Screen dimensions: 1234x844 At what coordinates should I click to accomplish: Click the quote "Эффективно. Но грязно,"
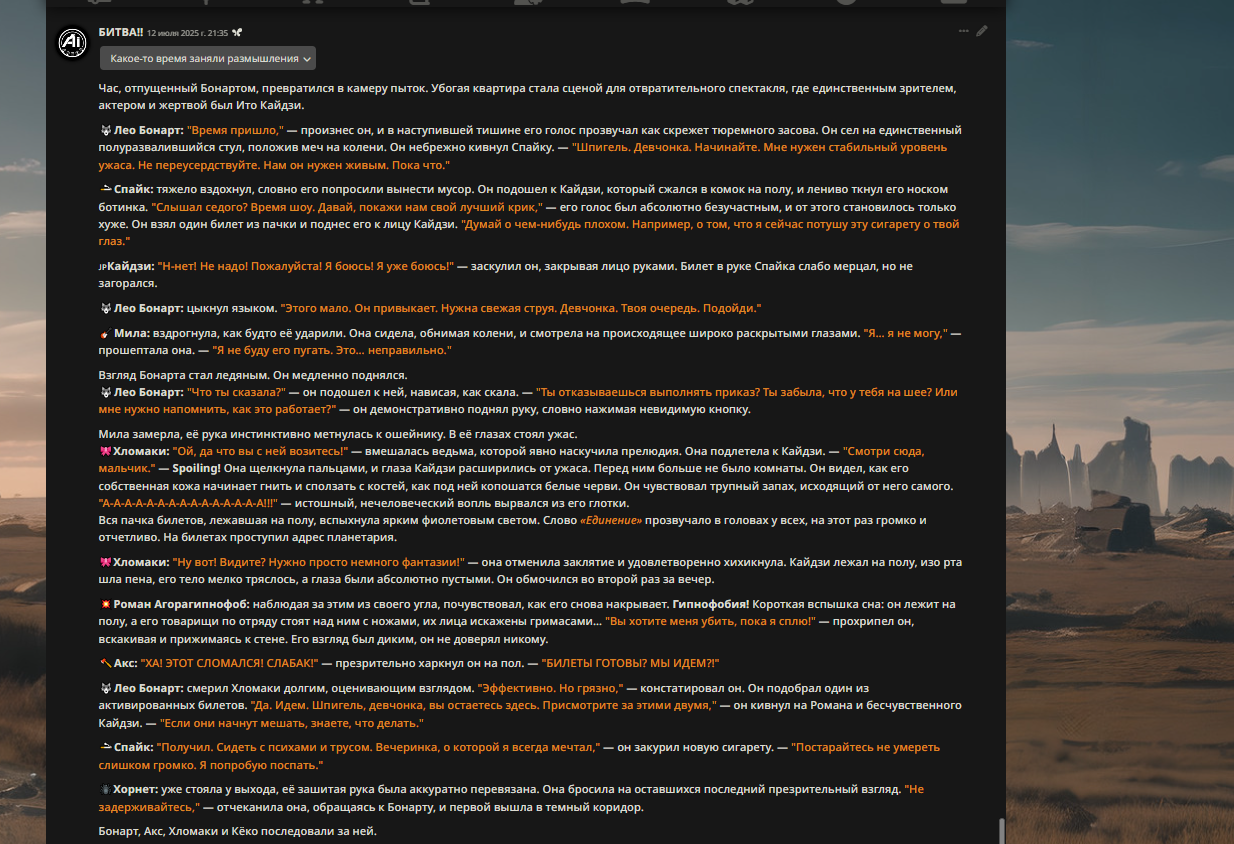[x=551, y=689]
